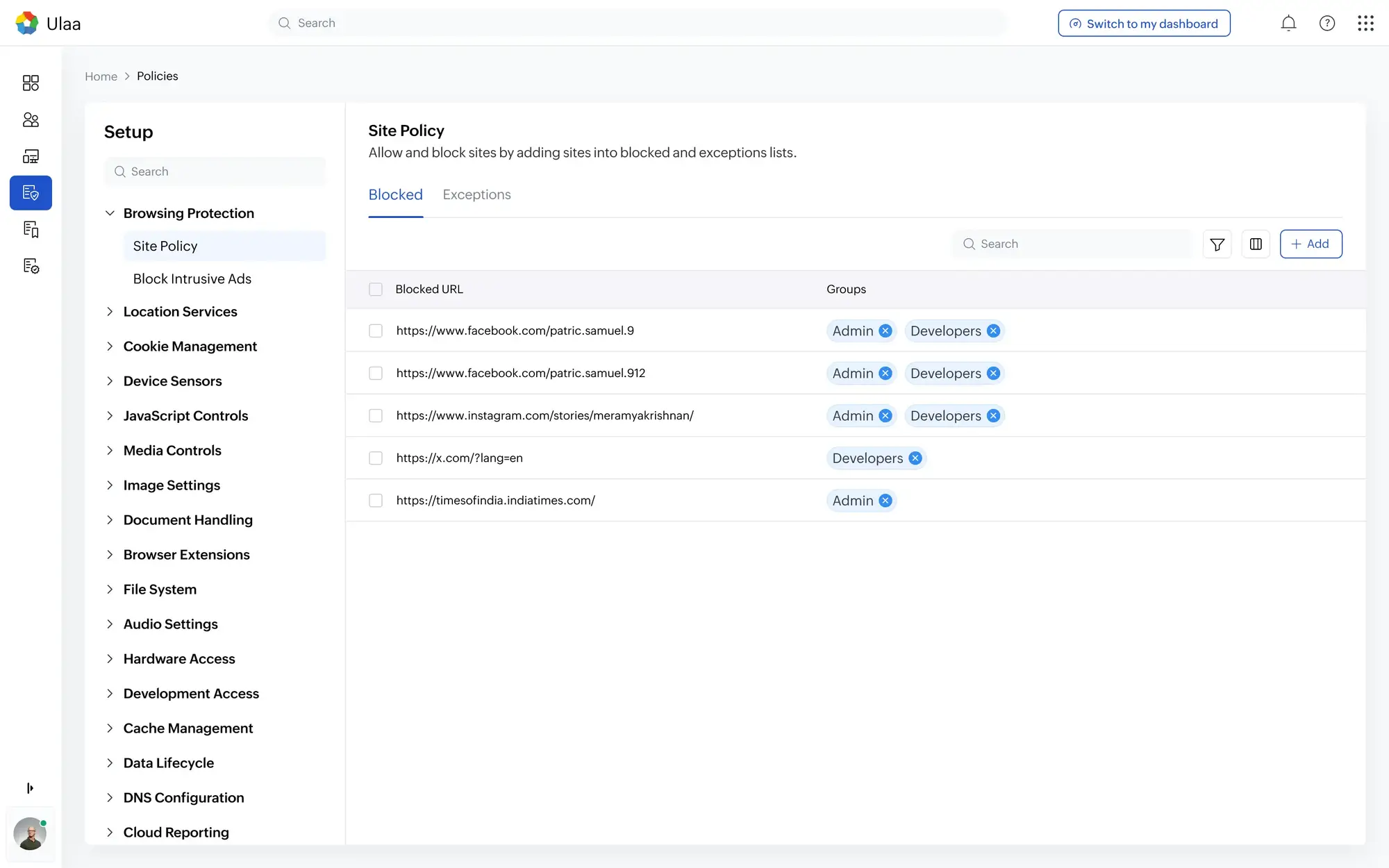Open the notifications bell

pyautogui.click(x=1288, y=24)
